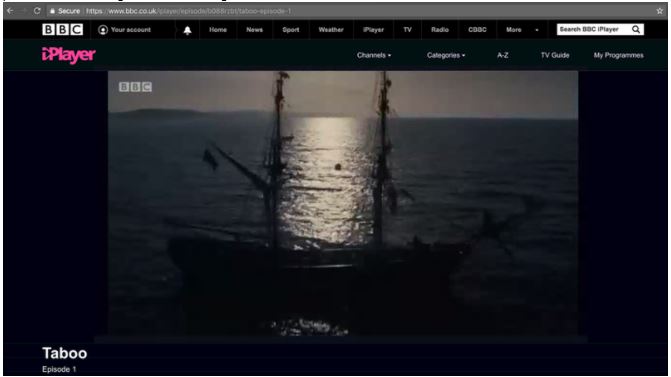Image resolution: width=671 pixels, height=377 pixels.
Task: Expand the Categories dropdown
Action: click(x=446, y=55)
